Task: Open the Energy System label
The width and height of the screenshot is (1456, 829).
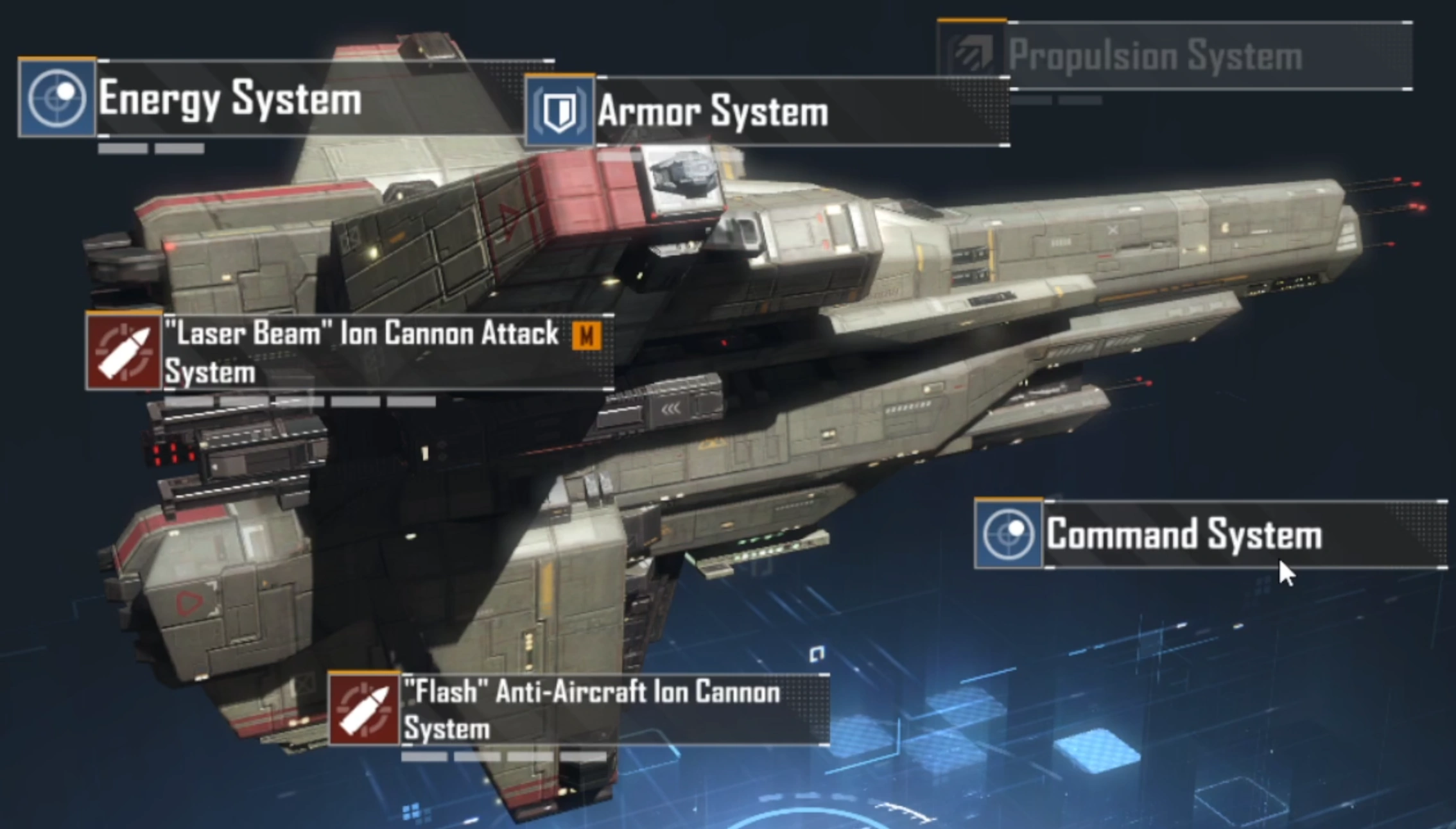Action: click(x=230, y=99)
